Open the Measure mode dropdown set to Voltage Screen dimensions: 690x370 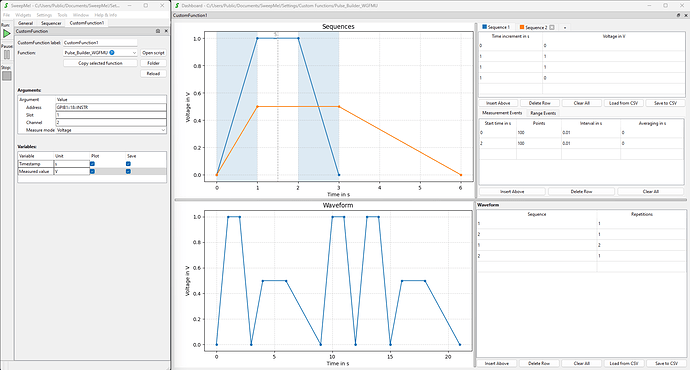111,130
